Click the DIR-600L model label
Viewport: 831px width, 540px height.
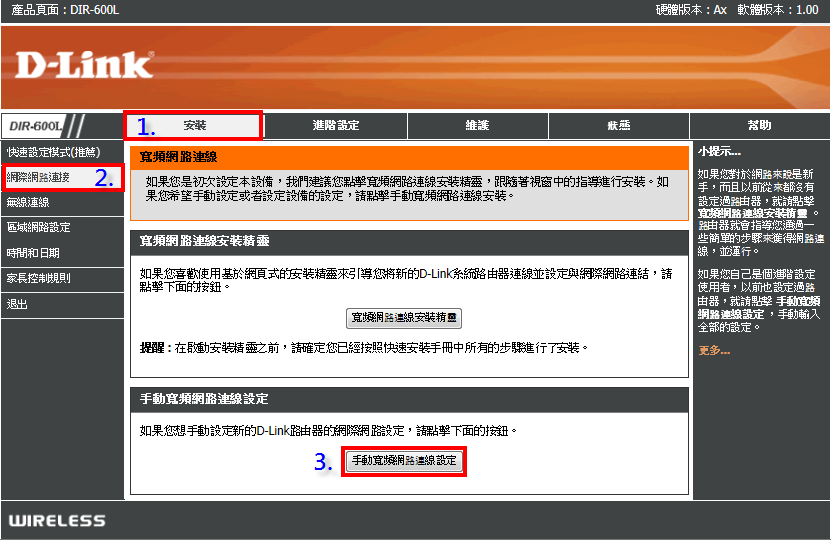[36, 126]
